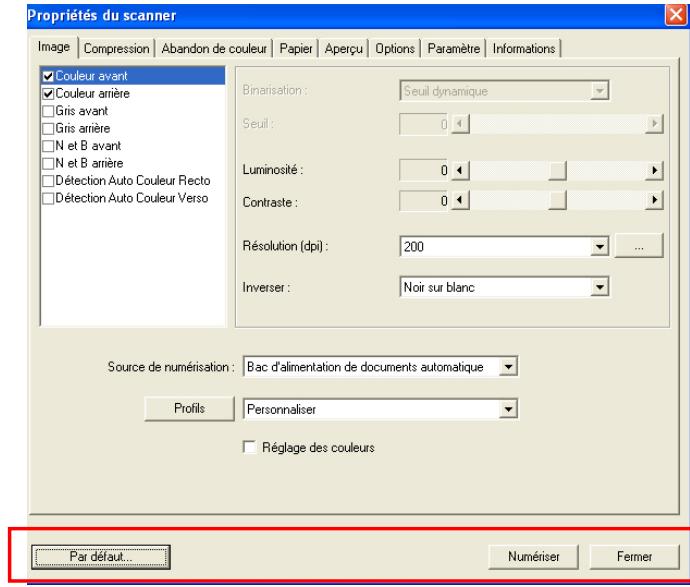The height and width of the screenshot is (587, 690).
Task: Toggle the Réglage des couleurs checkbox
Action: 250,447
